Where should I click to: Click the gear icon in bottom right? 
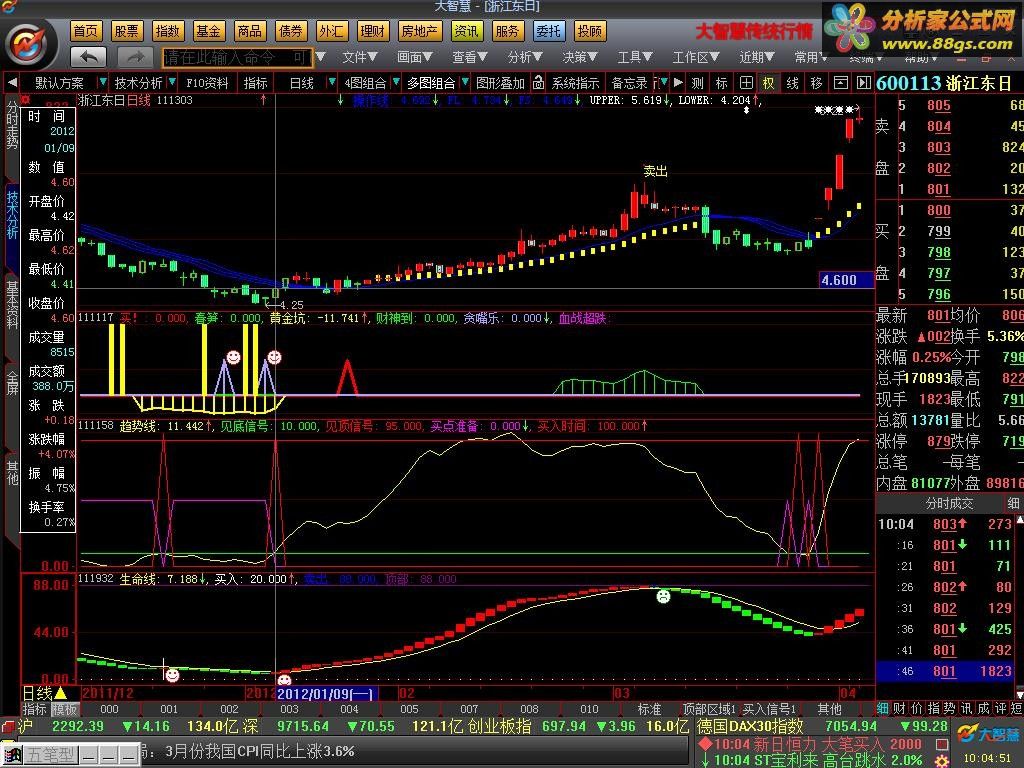pos(941,761)
